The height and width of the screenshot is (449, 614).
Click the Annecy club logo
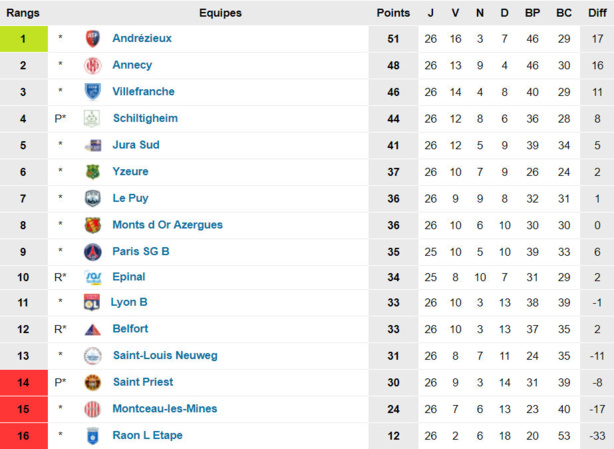(93, 66)
